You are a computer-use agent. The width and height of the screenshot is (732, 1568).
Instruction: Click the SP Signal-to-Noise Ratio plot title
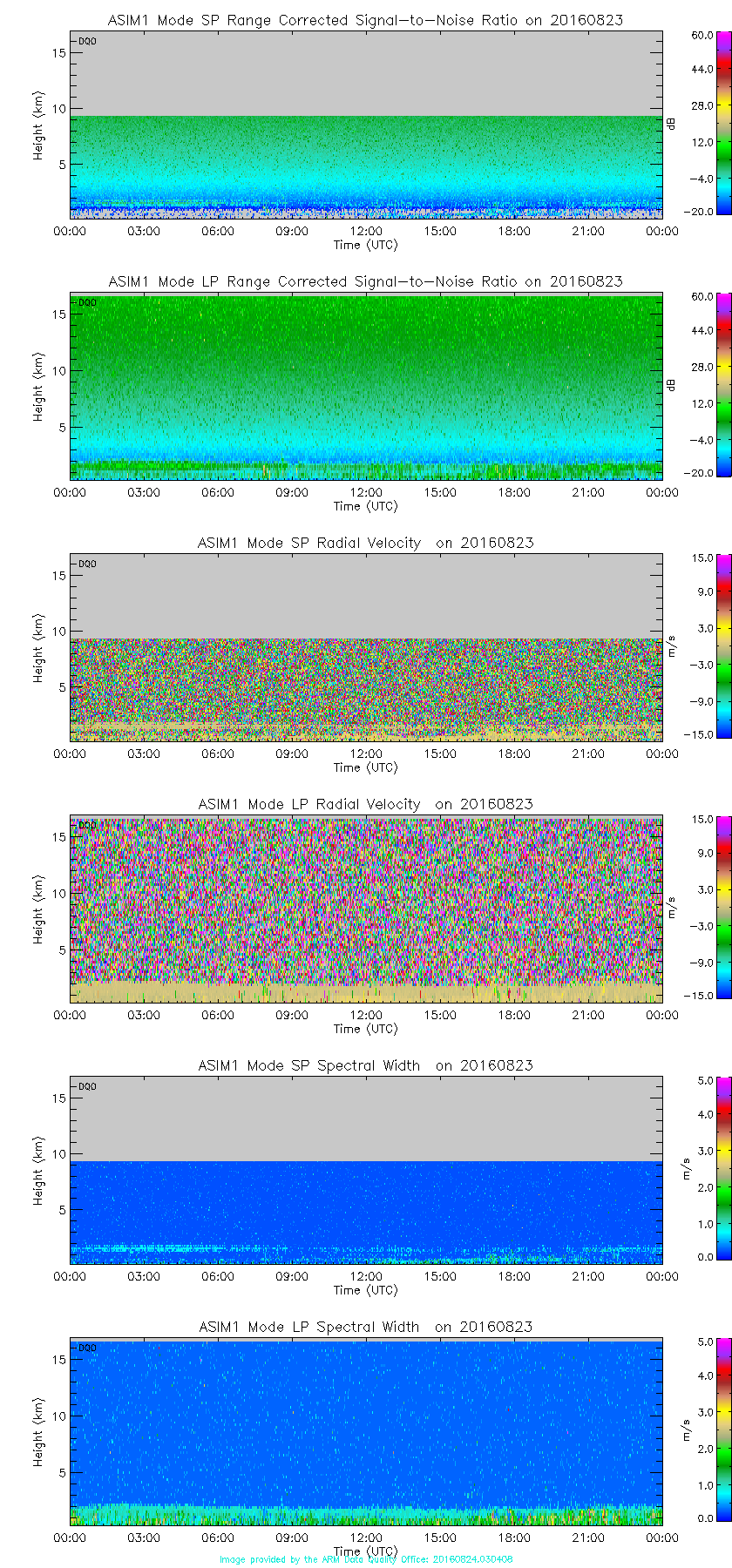[365, 20]
